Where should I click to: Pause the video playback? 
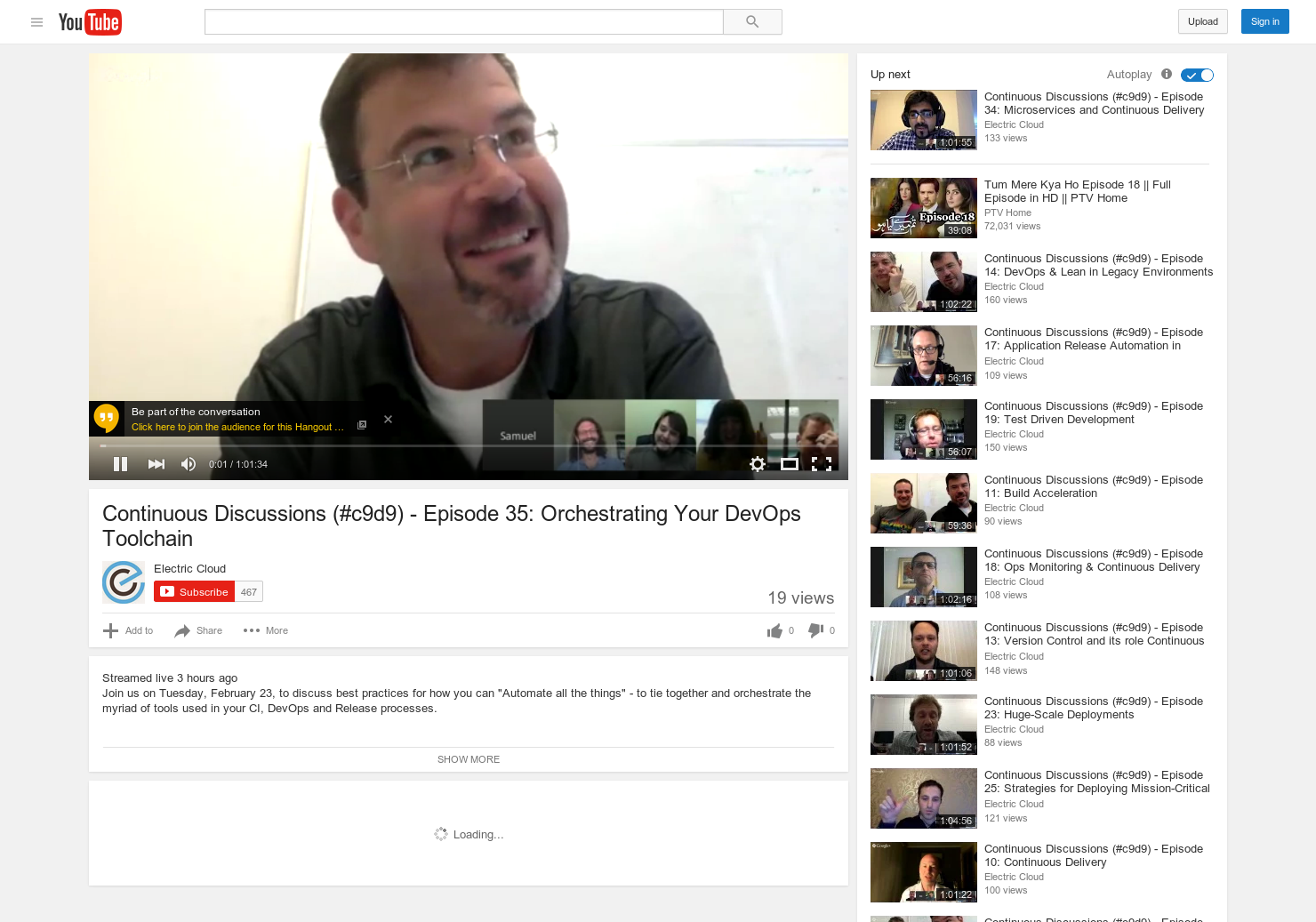coord(120,463)
